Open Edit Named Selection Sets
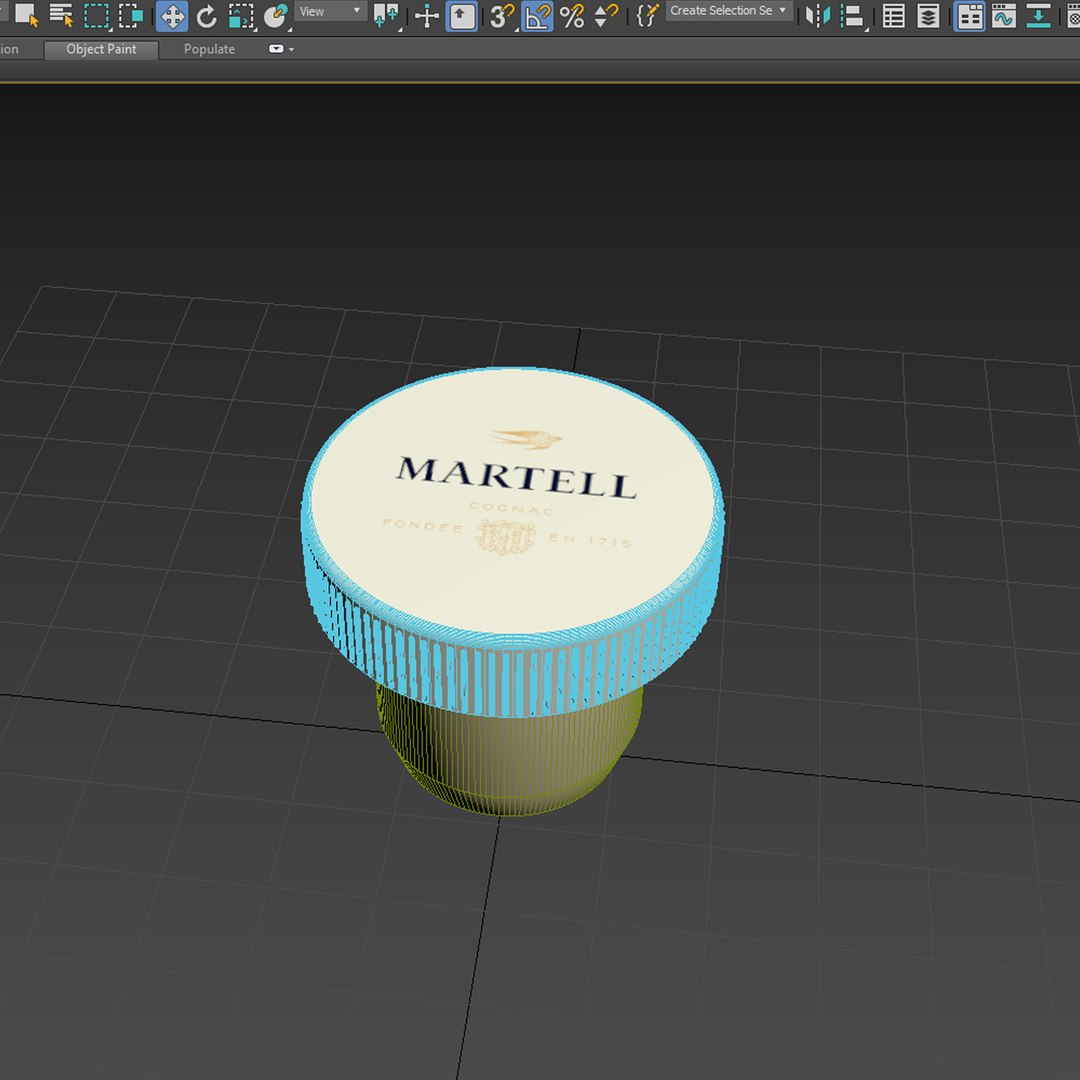 coord(647,15)
